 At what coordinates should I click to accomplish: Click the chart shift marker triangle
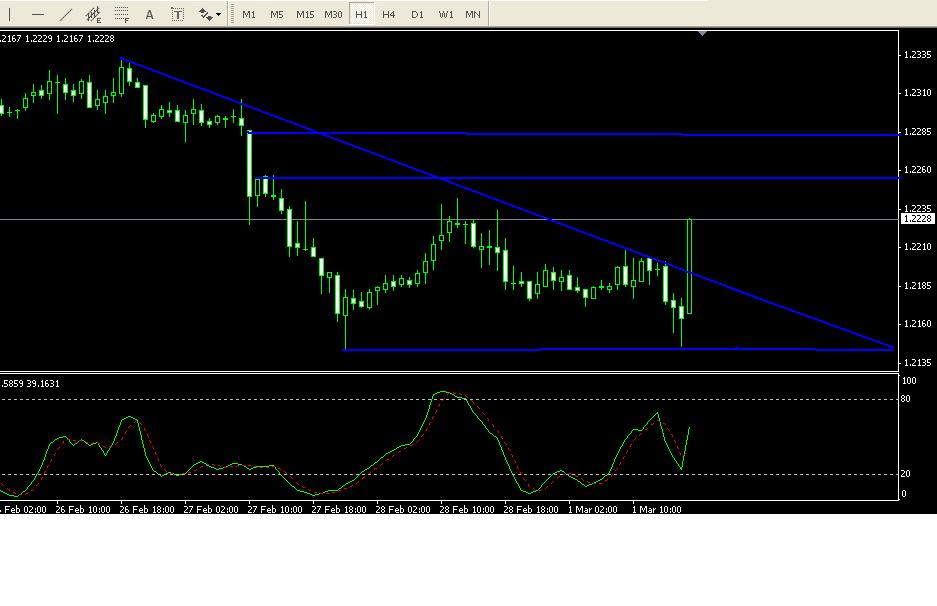(703, 34)
